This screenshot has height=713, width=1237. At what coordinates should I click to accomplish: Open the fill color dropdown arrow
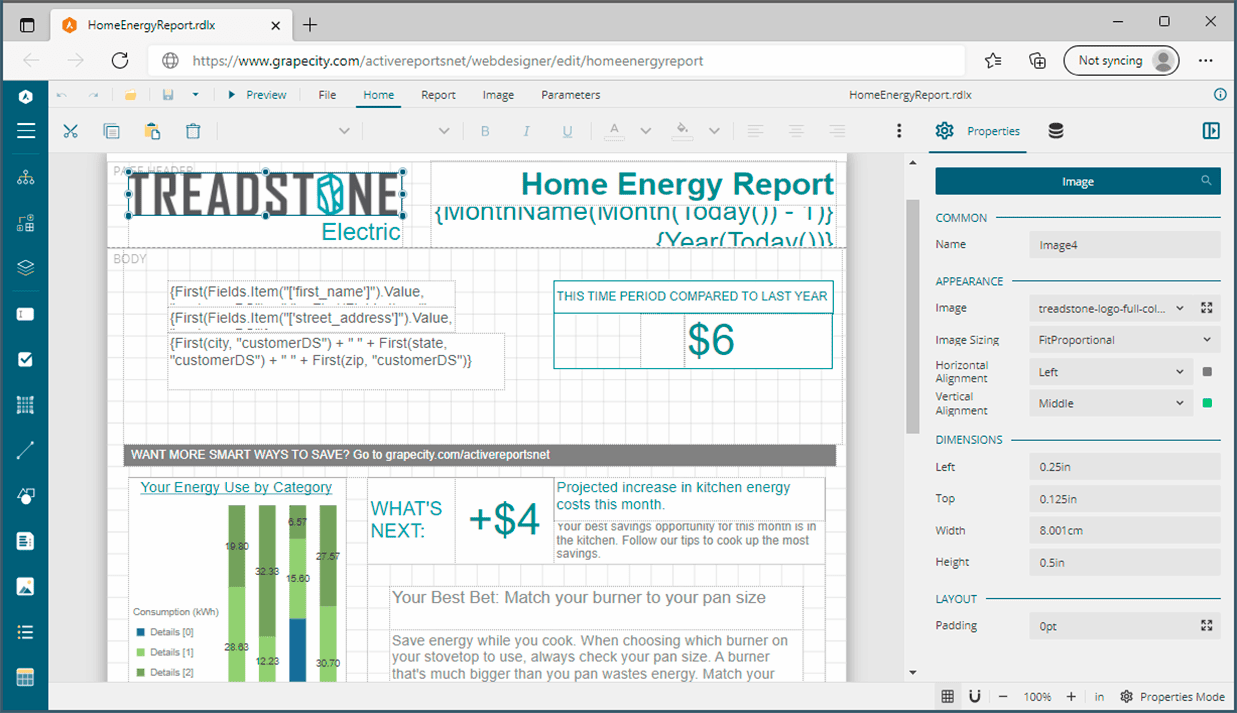click(714, 131)
